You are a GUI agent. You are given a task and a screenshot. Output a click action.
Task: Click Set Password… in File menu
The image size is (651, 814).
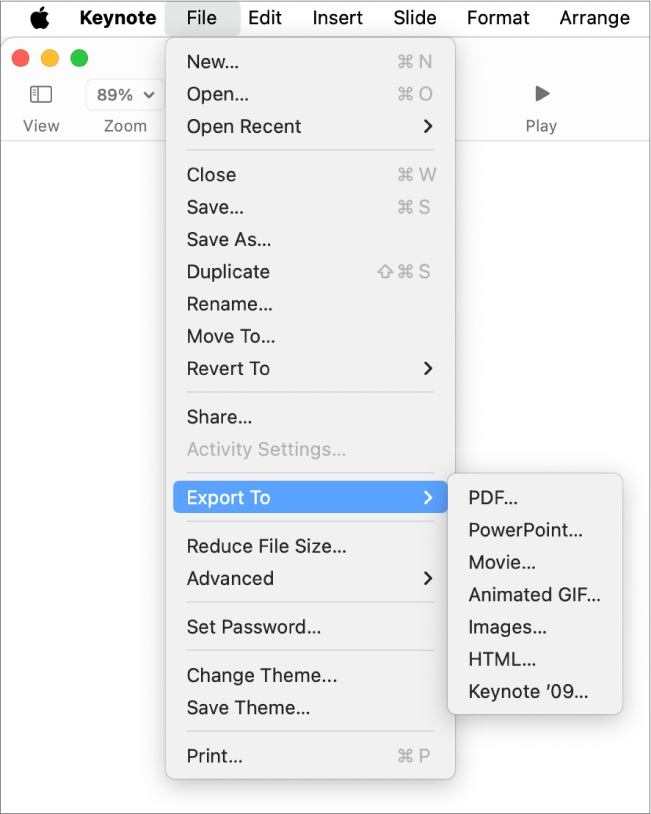[x=254, y=627]
